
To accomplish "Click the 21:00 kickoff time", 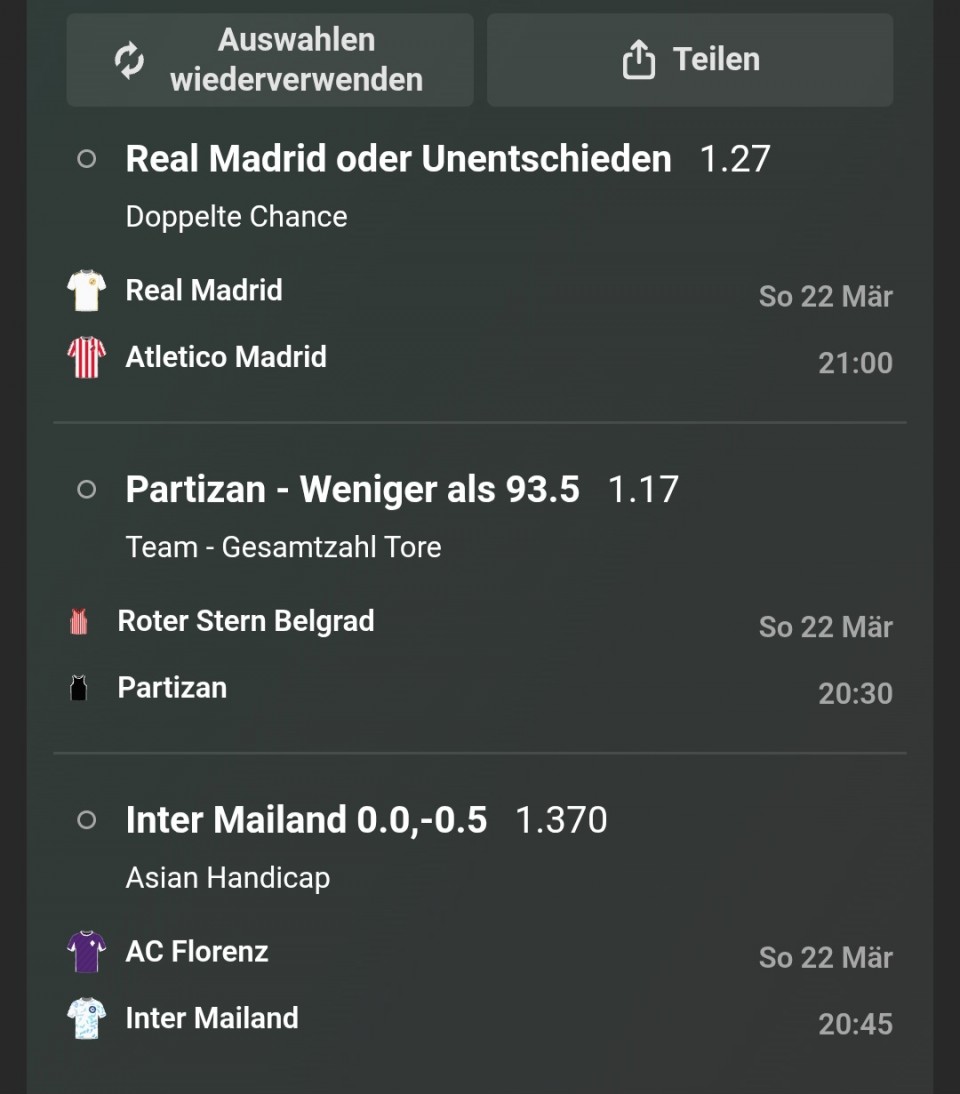I will (855, 363).
